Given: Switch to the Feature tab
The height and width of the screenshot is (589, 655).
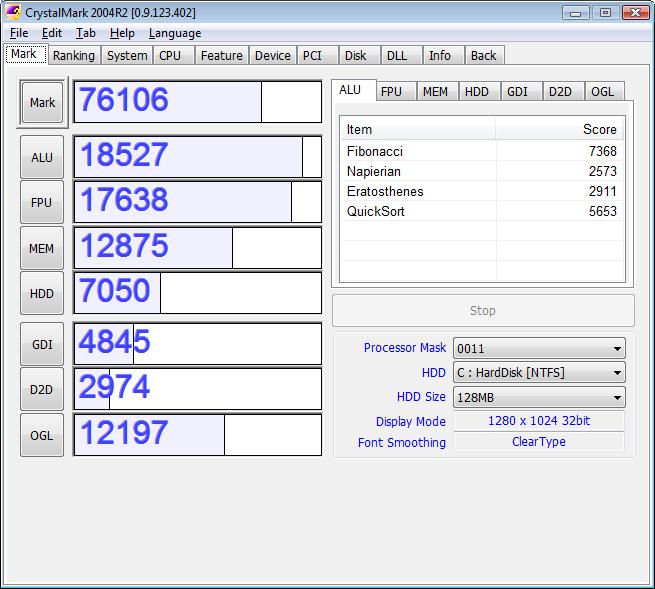Looking at the screenshot, I should 221,56.
